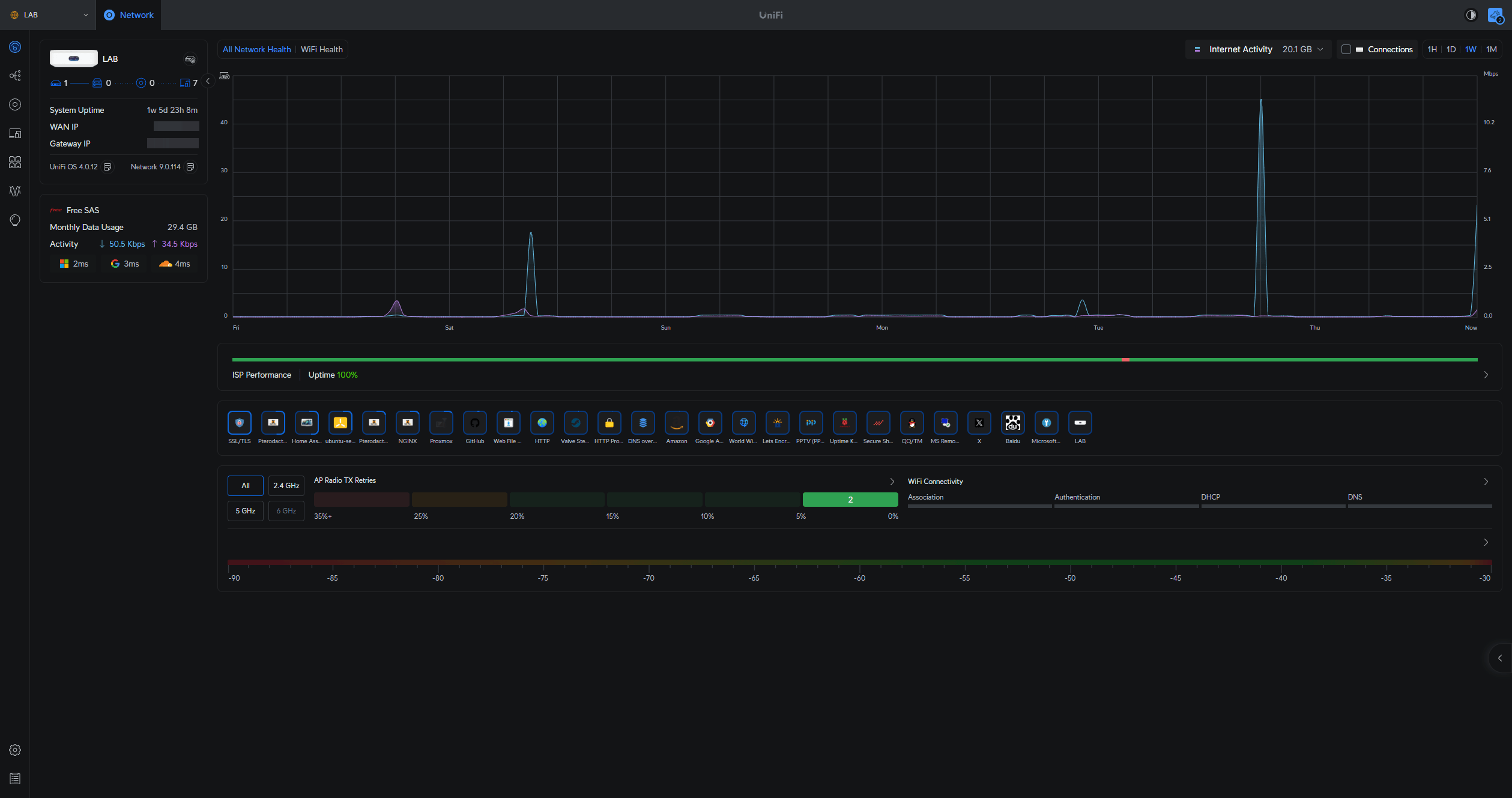Image resolution: width=1512 pixels, height=798 pixels.
Task: Switch to the WiFi Health tab
Action: pos(321,49)
